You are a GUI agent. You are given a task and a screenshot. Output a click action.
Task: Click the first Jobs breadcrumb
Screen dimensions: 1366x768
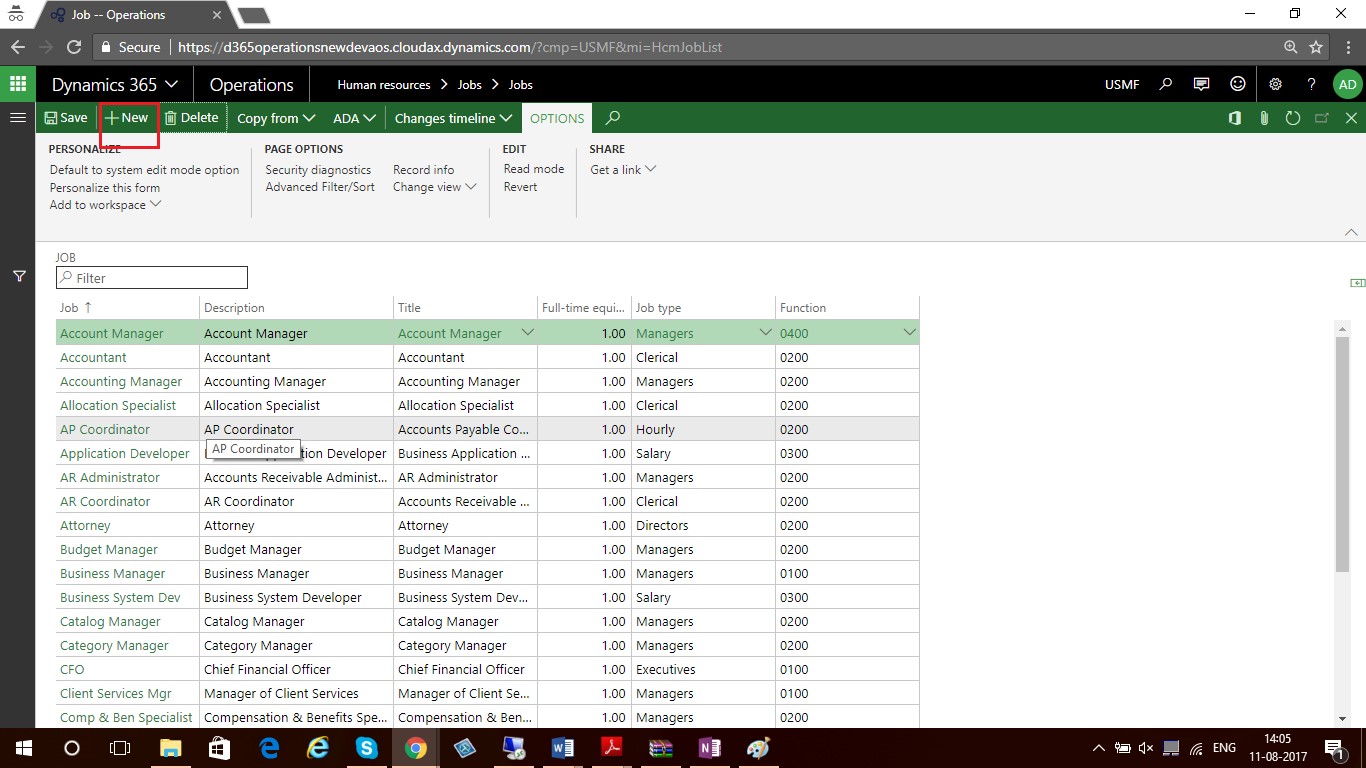(x=469, y=85)
